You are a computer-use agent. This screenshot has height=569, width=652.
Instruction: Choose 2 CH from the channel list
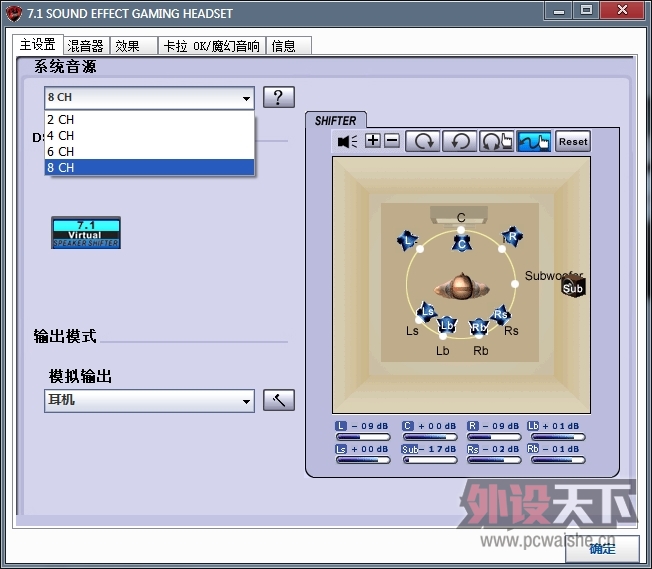(x=60, y=120)
